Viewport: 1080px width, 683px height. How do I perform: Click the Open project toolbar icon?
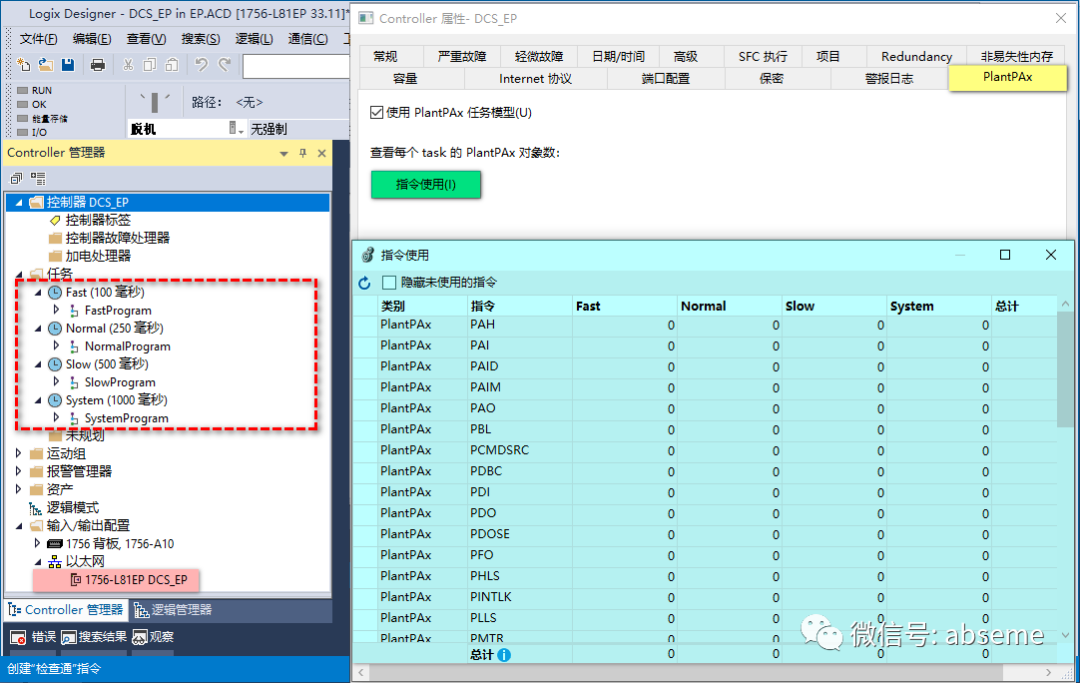click(45, 65)
